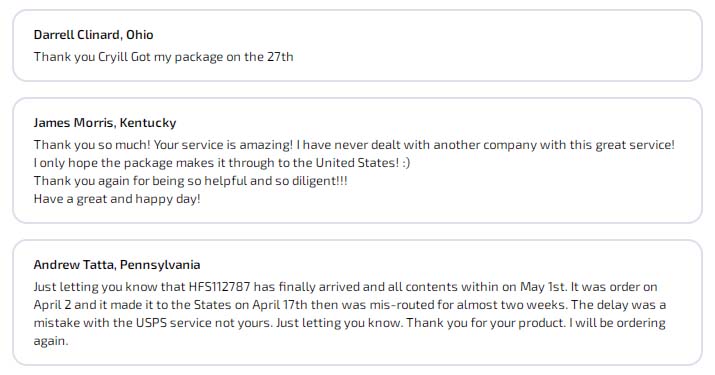Select the first testimonial card by Darrell
Image resolution: width=715 pixels, height=375 pixels.
[358, 46]
